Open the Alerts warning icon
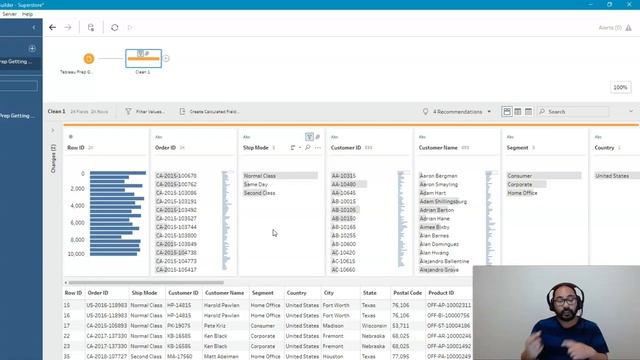The image size is (640, 360). (x=629, y=27)
